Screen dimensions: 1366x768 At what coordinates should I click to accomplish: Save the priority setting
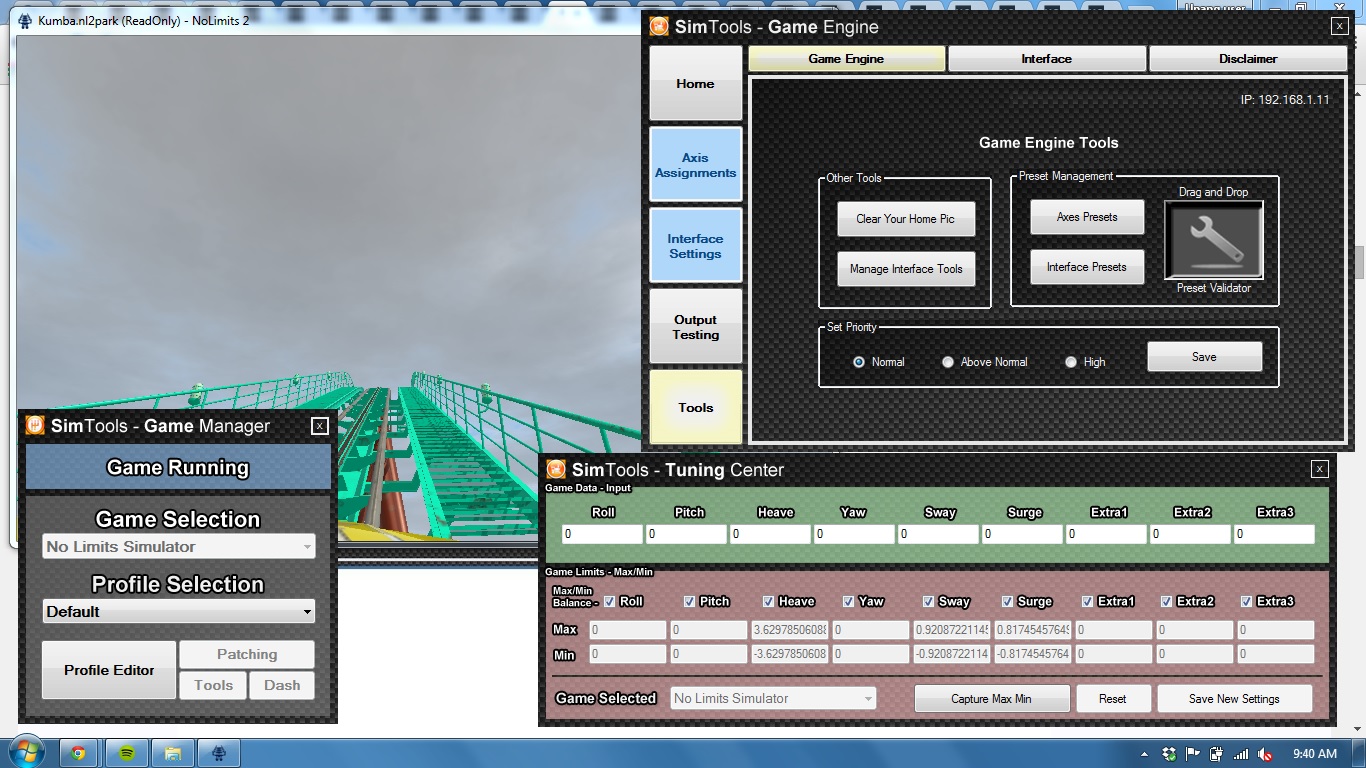[1204, 357]
